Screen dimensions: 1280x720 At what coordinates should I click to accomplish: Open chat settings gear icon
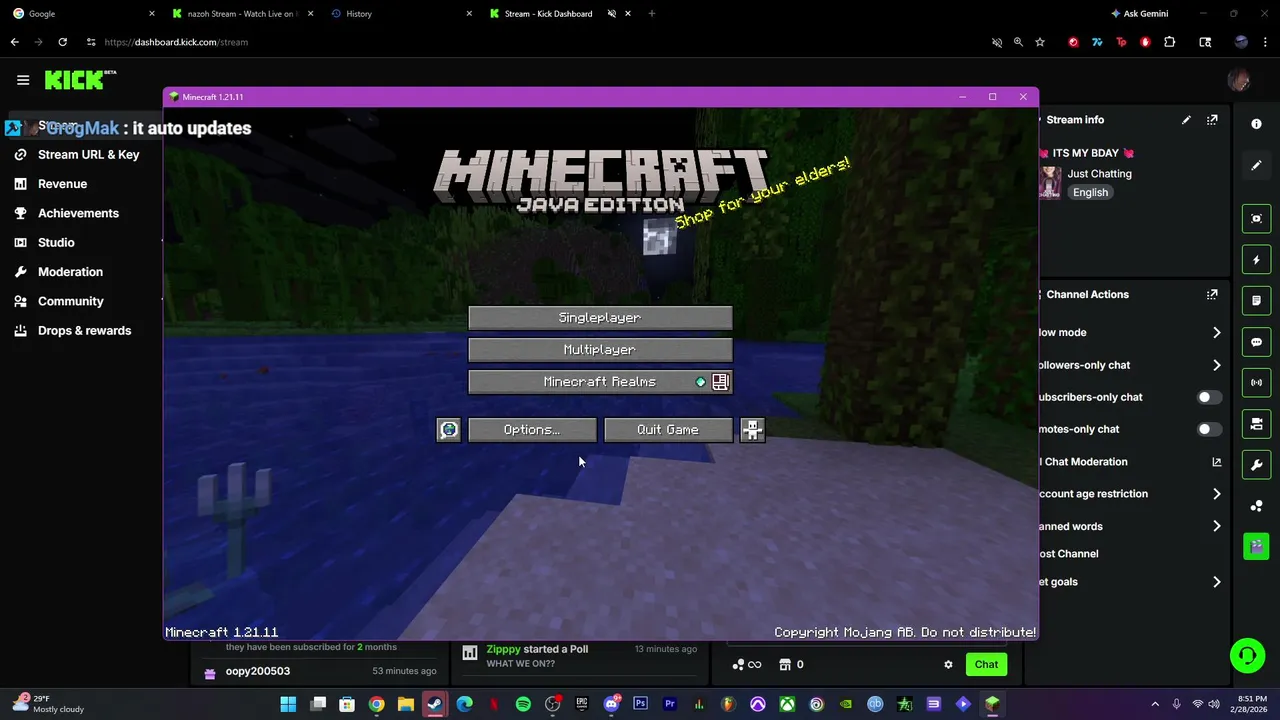pos(948,664)
